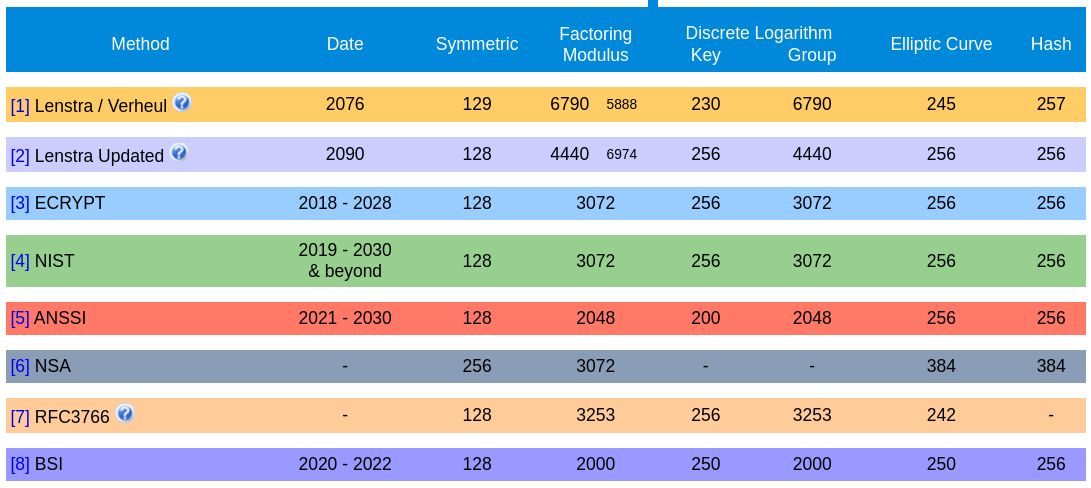
Task: Select the NSA method name
Action: (x=53, y=366)
